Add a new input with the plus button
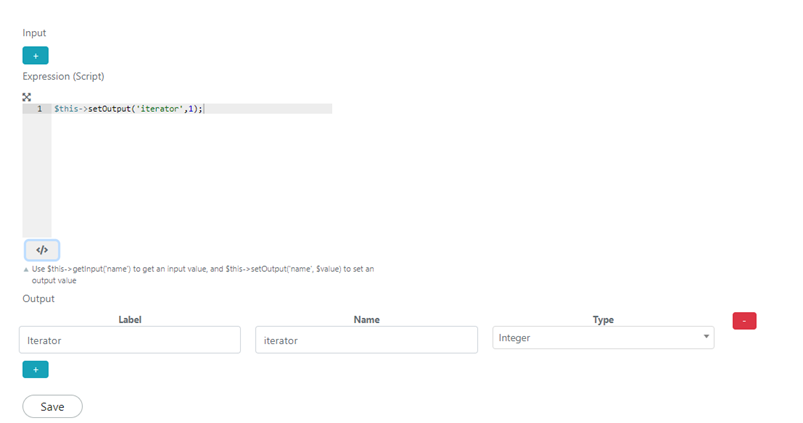The height and width of the screenshot is (423, 803). point(35,55)
